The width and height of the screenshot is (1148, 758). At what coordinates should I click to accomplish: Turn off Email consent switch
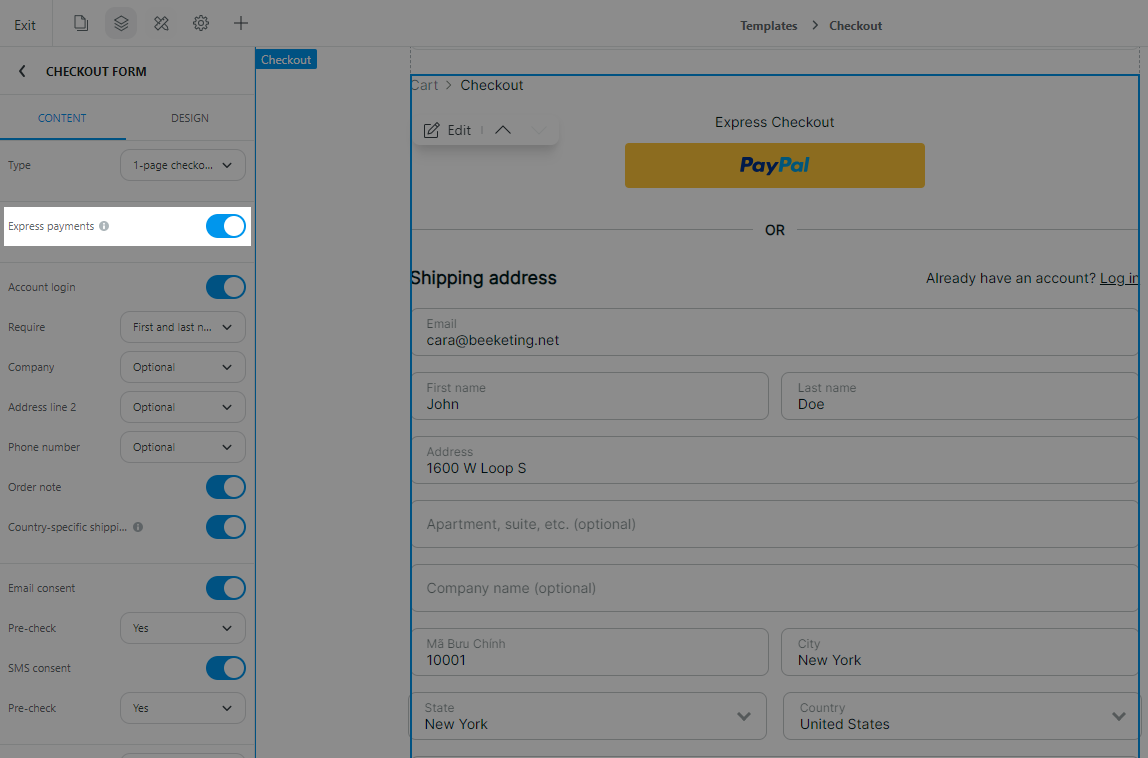coord(226,588)
